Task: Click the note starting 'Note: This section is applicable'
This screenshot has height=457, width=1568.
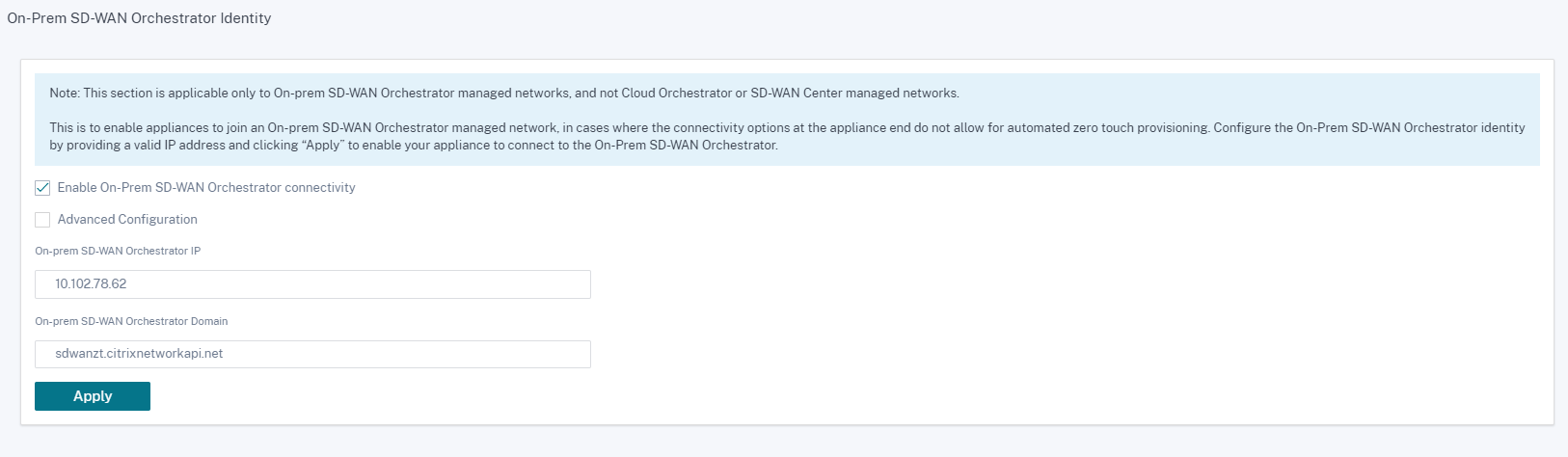Action: [x=504, y=94]
